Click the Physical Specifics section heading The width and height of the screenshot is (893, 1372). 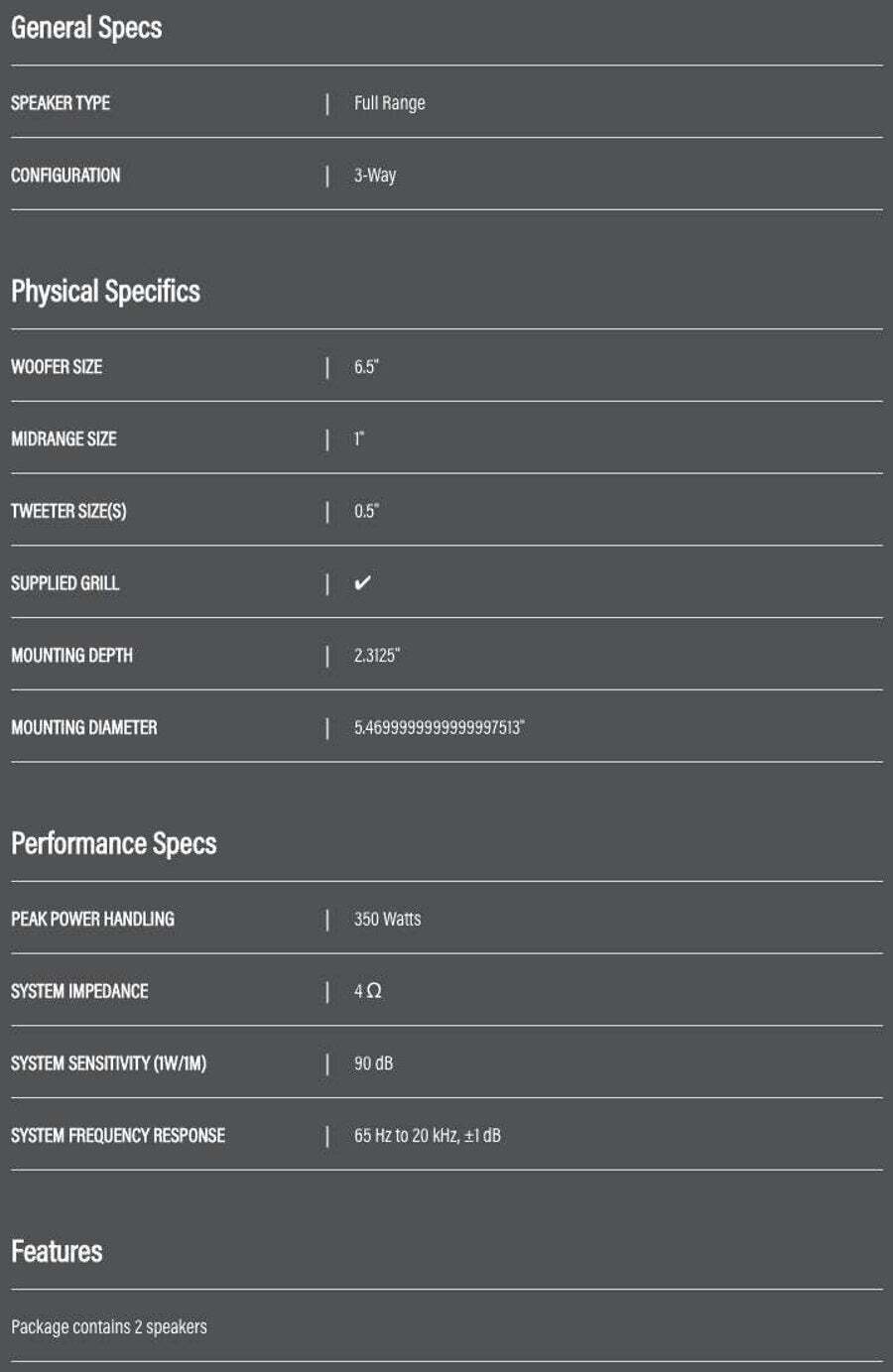point(105,291)
